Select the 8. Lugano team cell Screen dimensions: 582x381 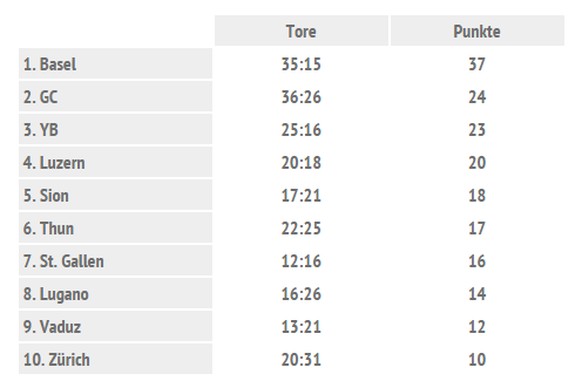pyautogui.click(x=115, y=293)
